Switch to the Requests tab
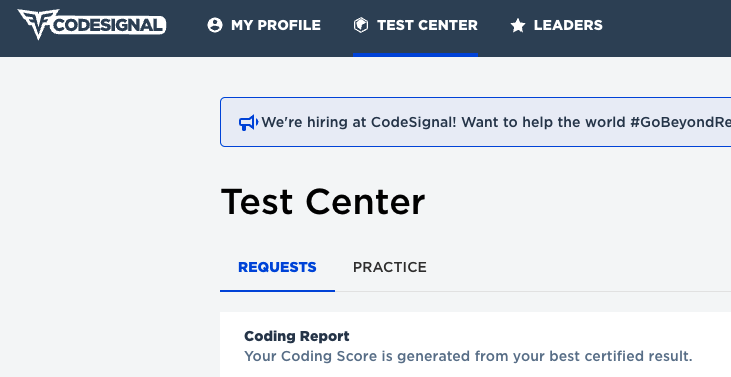This screenshot has height=377, width=731. pos(277,267)
